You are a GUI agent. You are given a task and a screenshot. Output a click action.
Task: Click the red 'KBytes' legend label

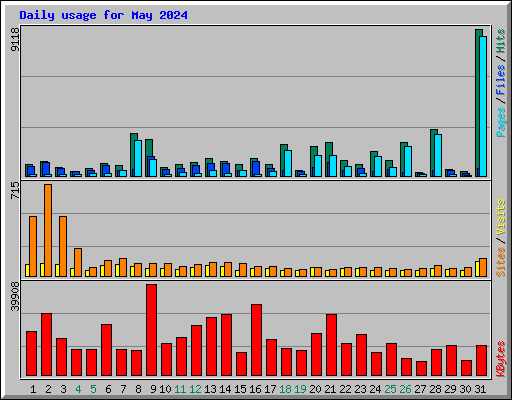tap(501, 359)
